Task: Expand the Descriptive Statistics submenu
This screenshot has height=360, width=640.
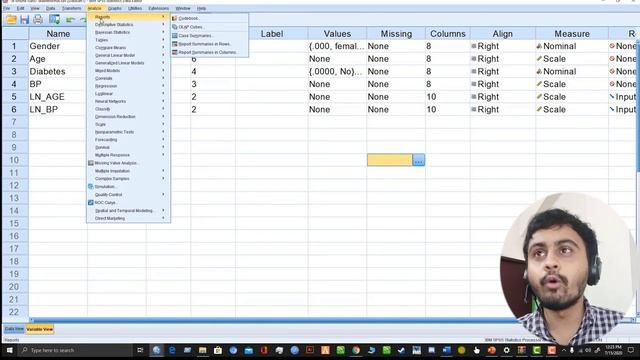Action: pos(128,24)
